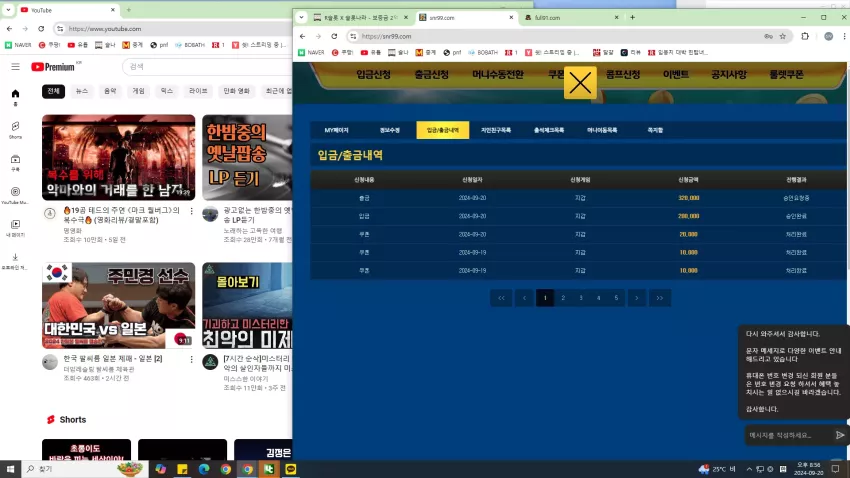Go to page 5 of the records
The image size is (850, 478).
click(616, 298)
